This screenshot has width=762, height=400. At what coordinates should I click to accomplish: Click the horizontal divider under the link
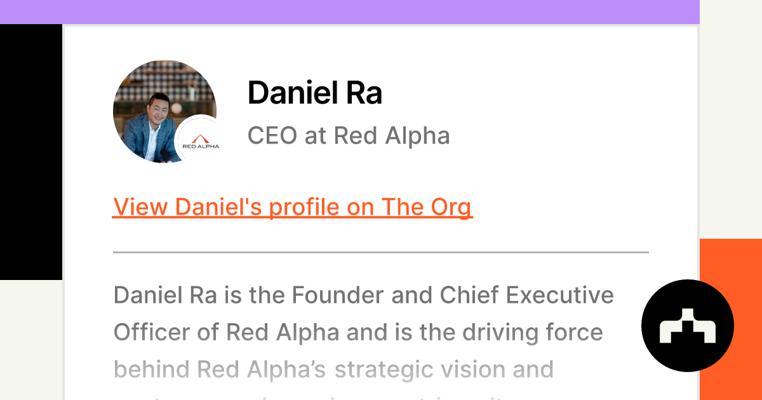tap(380, 252)
